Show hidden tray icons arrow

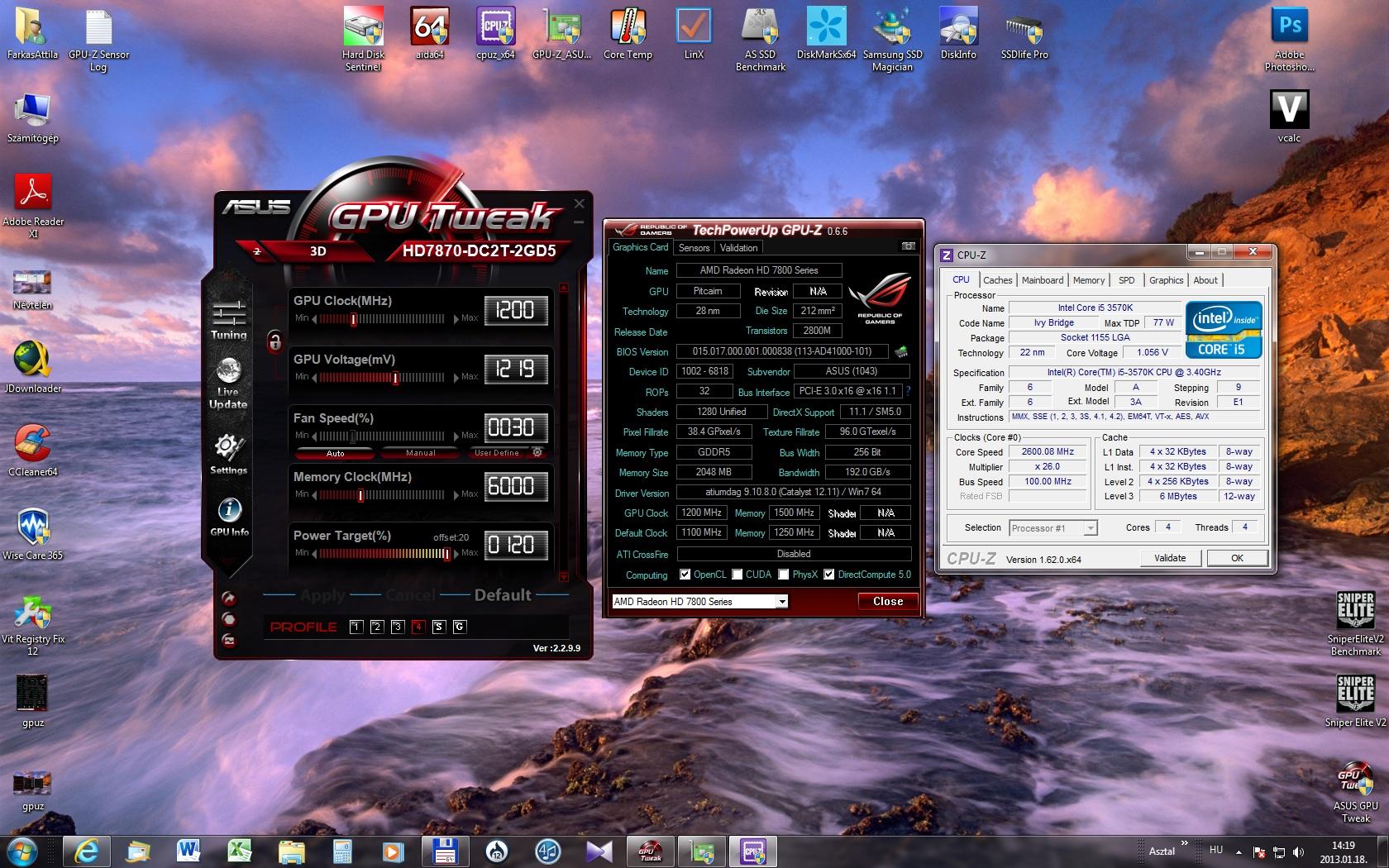point(1238,851)
